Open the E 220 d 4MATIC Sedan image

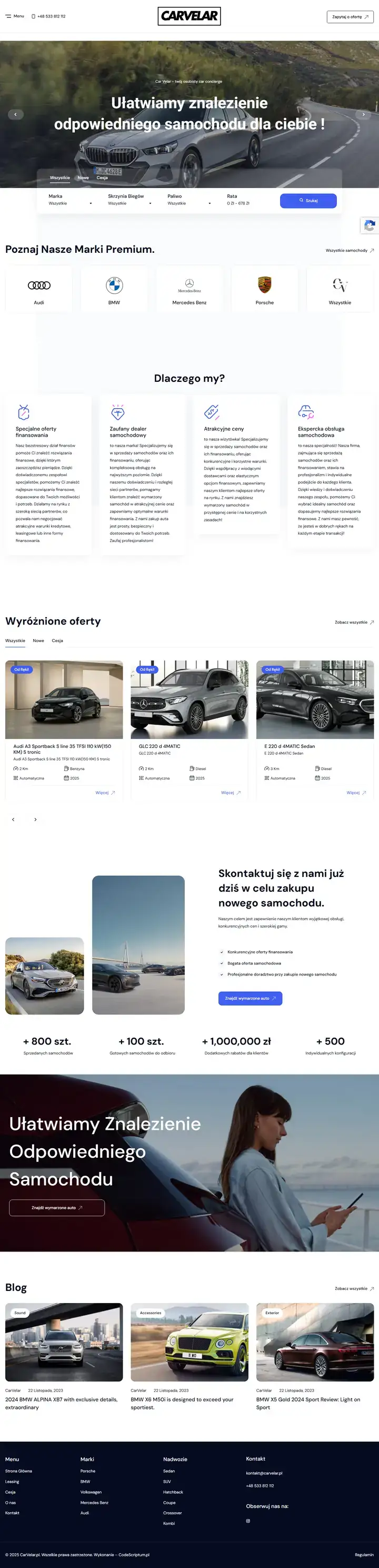pos(315,699)
